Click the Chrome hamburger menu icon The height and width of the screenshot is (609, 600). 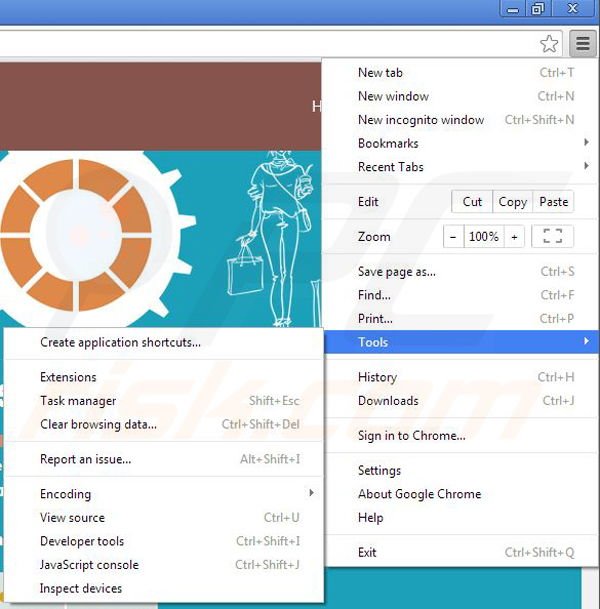click(582, 44)
